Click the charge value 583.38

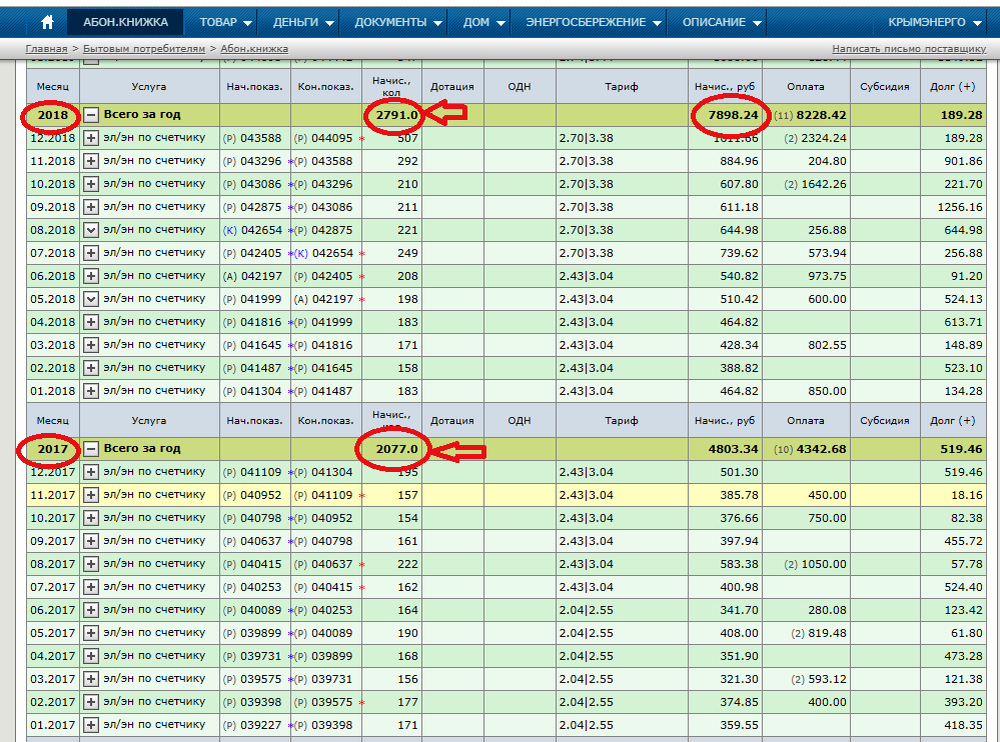[x=739, y=564]
